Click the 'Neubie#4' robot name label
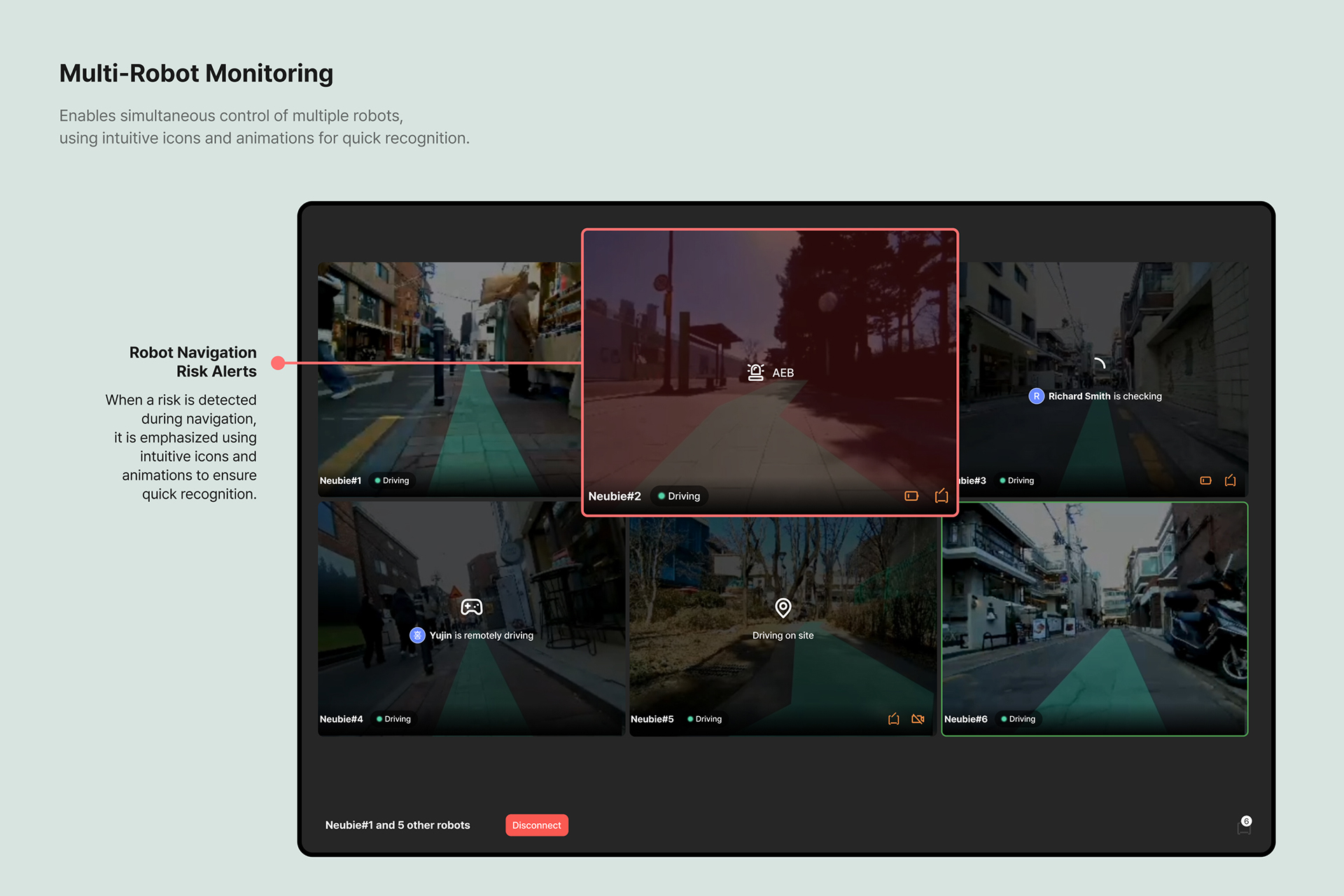Viewport: 1344px width, 896px height. pos(341,719)
